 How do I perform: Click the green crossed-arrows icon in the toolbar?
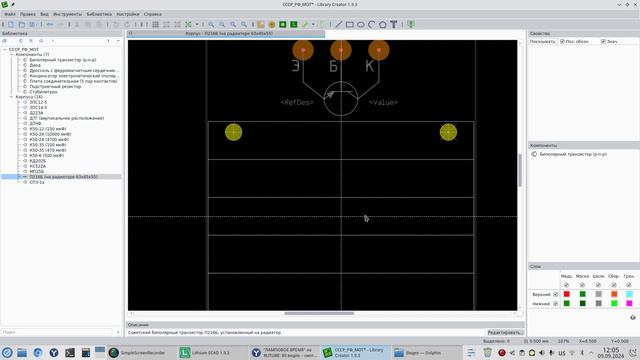pyautogui.click(x=188, y=24)
